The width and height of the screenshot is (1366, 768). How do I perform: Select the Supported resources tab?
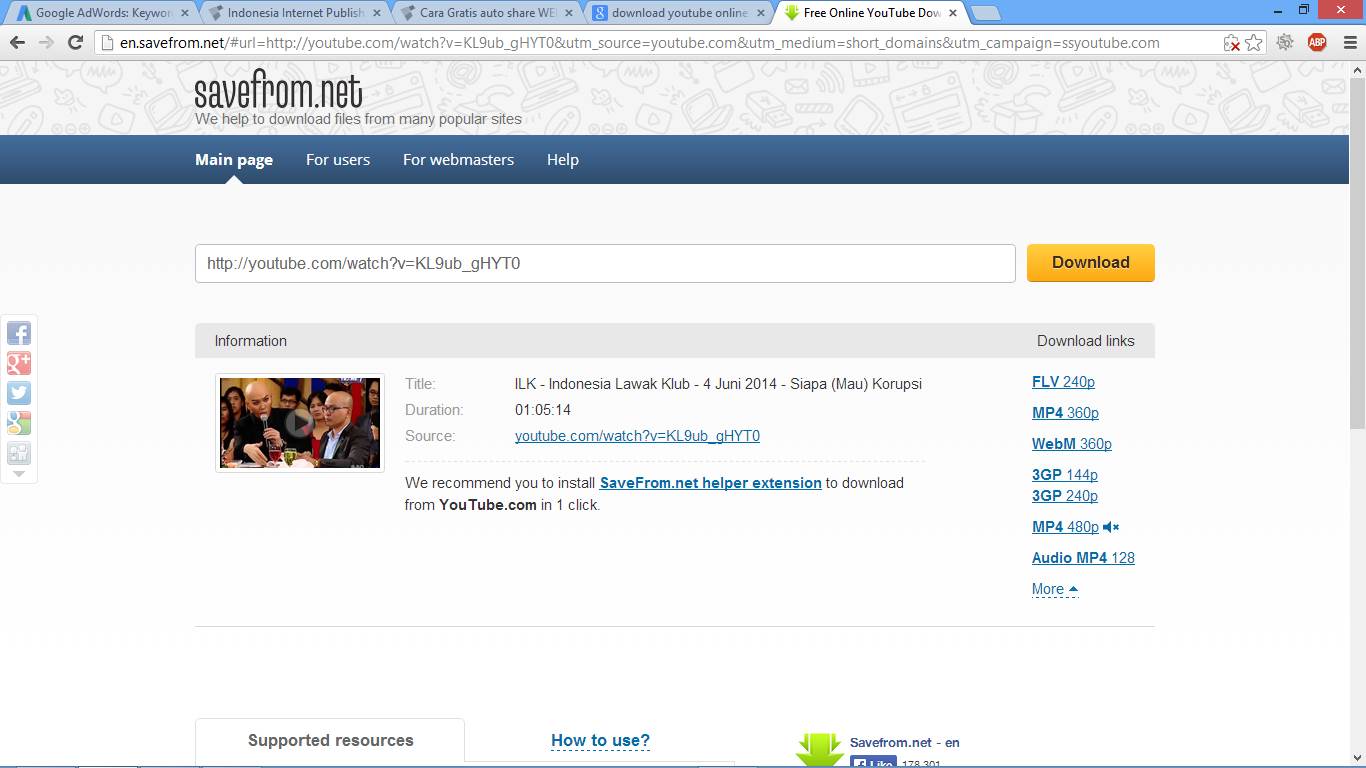[330, 741]
